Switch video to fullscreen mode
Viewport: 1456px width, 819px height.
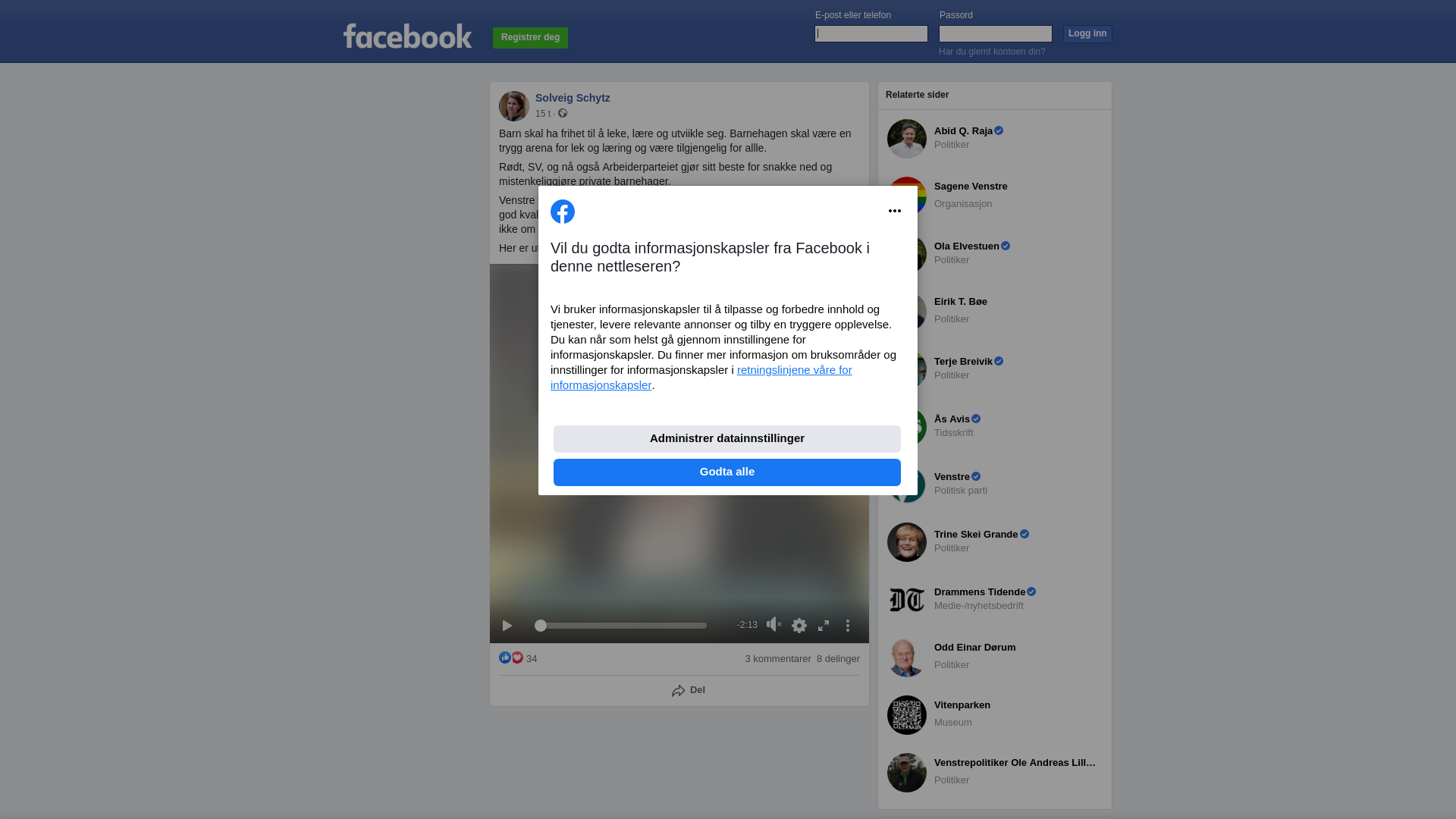click(x=824, y=626)
